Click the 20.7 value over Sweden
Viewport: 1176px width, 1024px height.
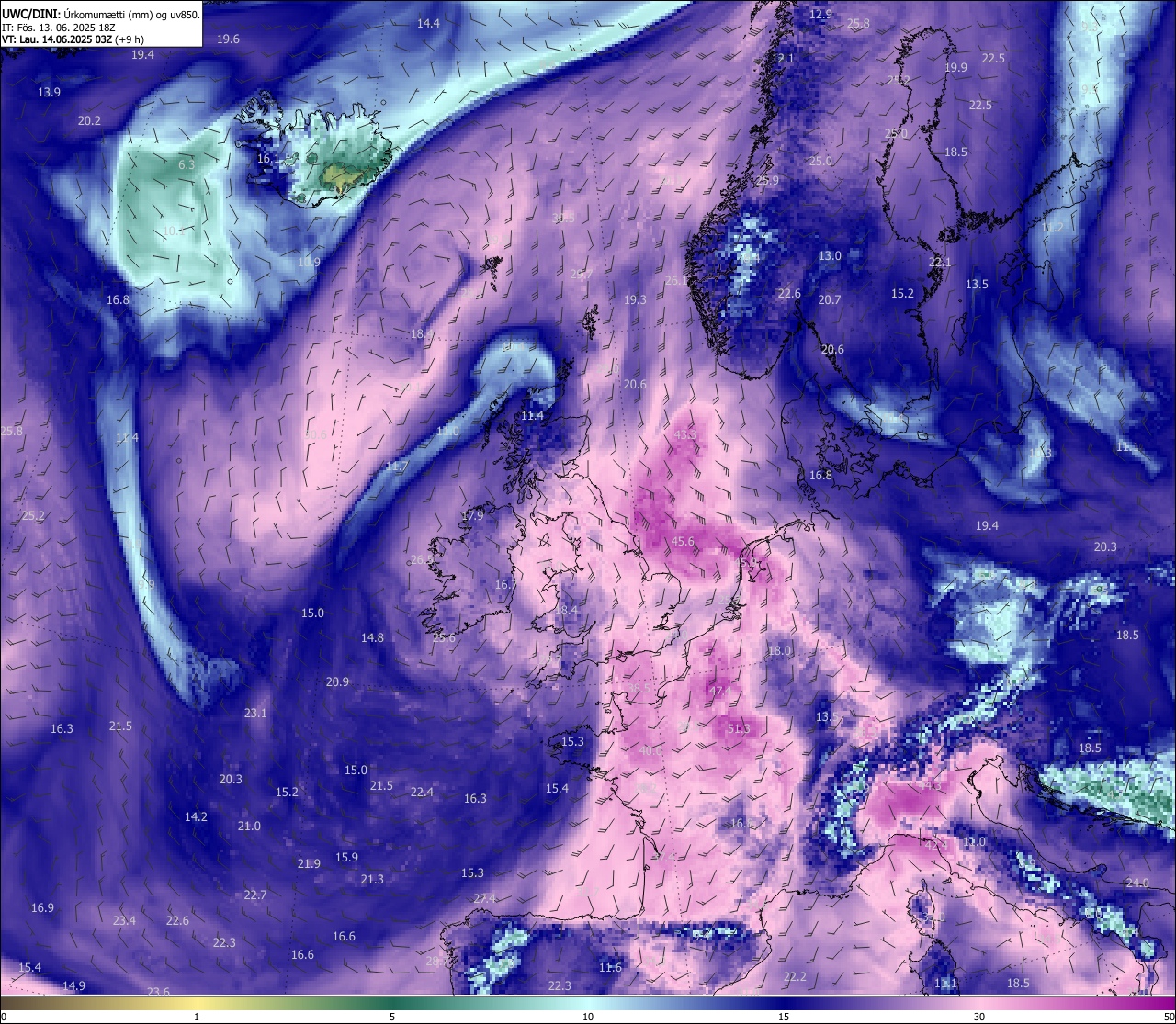(x=830, y=299)
